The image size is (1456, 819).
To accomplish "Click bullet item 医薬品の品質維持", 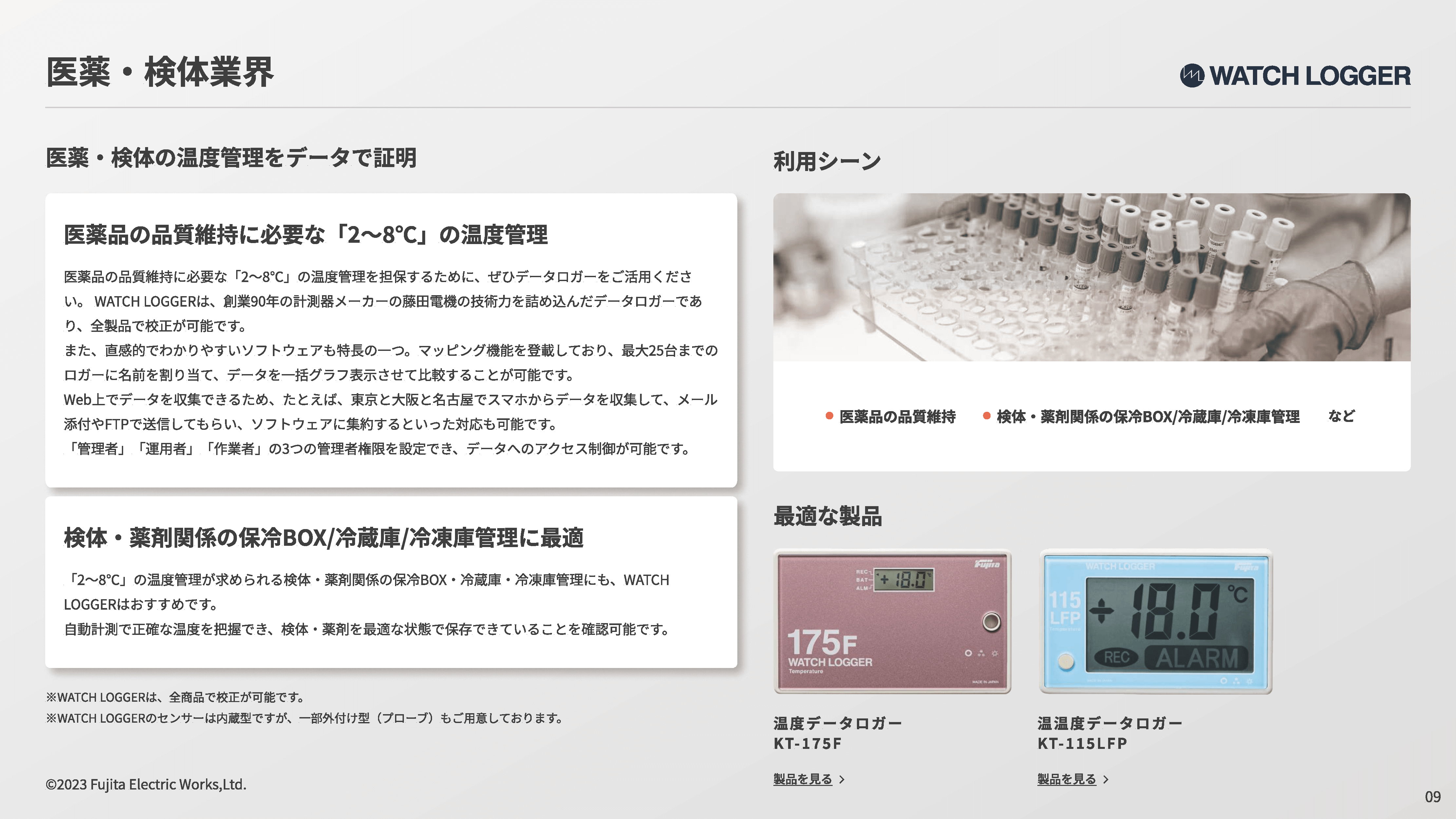I will (898, 417).
